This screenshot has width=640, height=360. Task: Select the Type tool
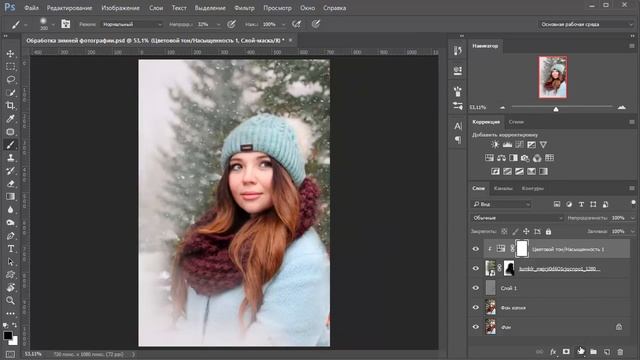coord(11,249)
